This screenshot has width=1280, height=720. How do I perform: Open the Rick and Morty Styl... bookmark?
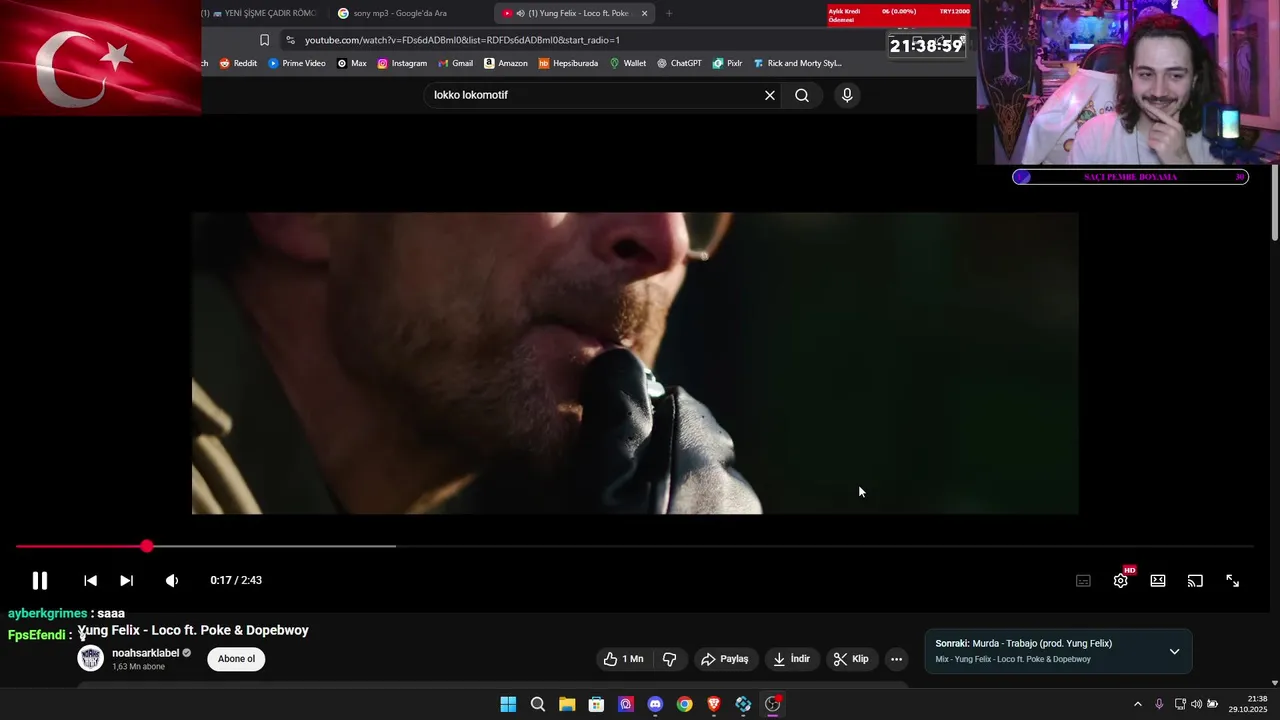pos(797,63)
